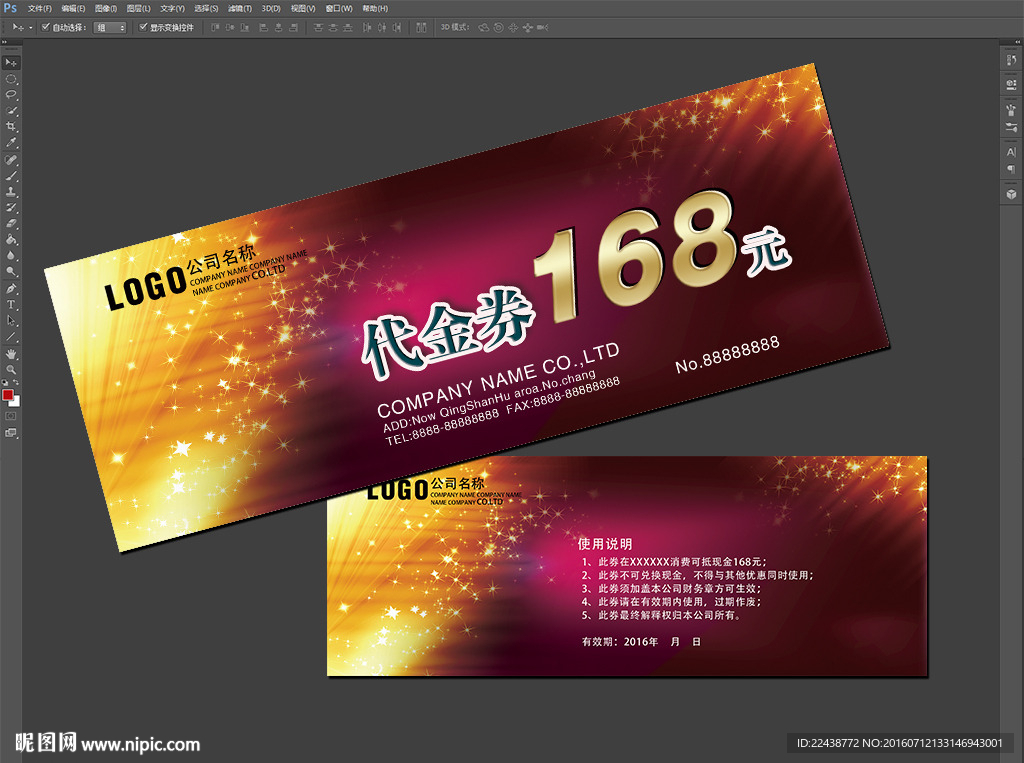Select the Dodge tool

[x=11, y=271]
